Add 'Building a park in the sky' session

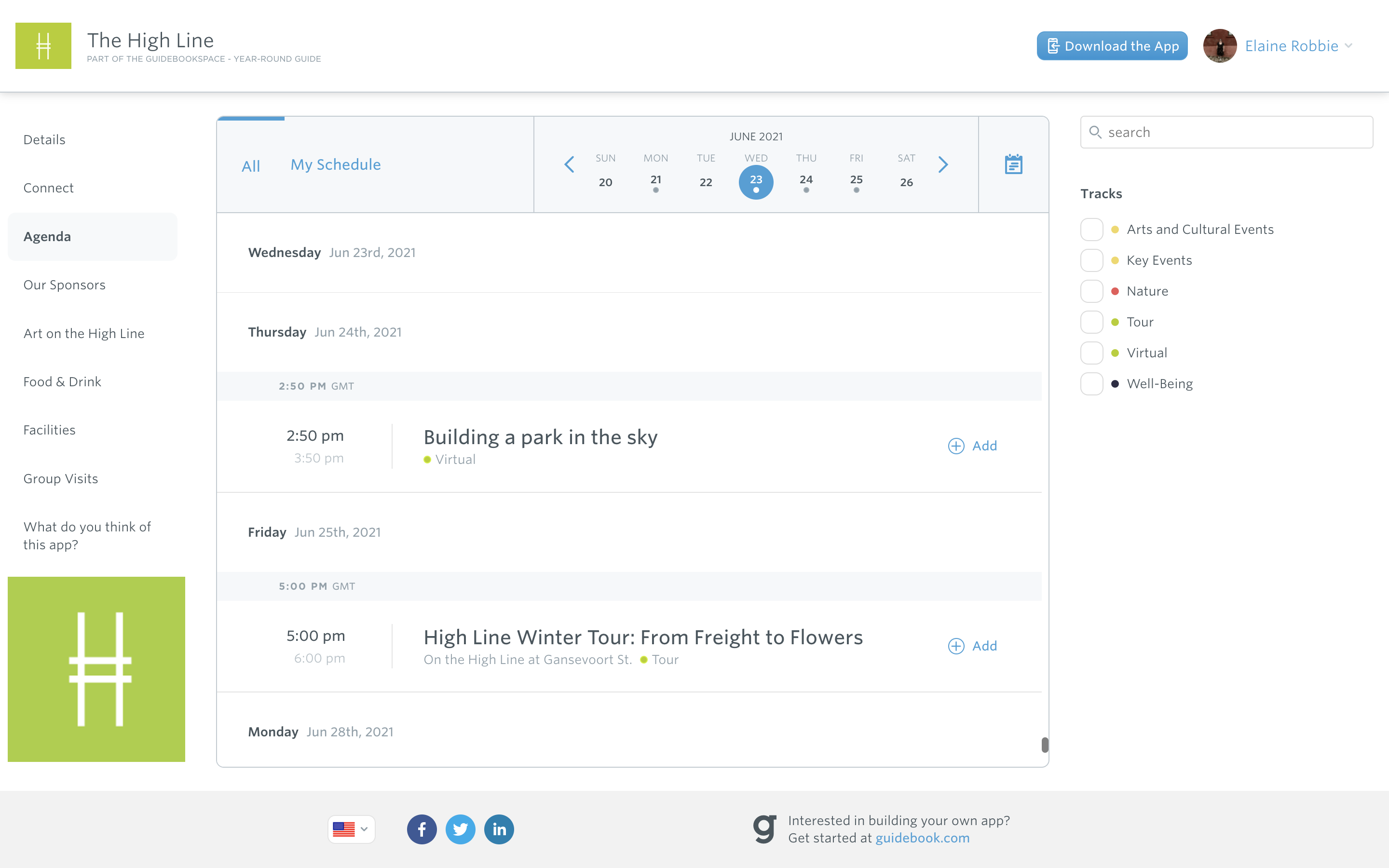[972, 446]
